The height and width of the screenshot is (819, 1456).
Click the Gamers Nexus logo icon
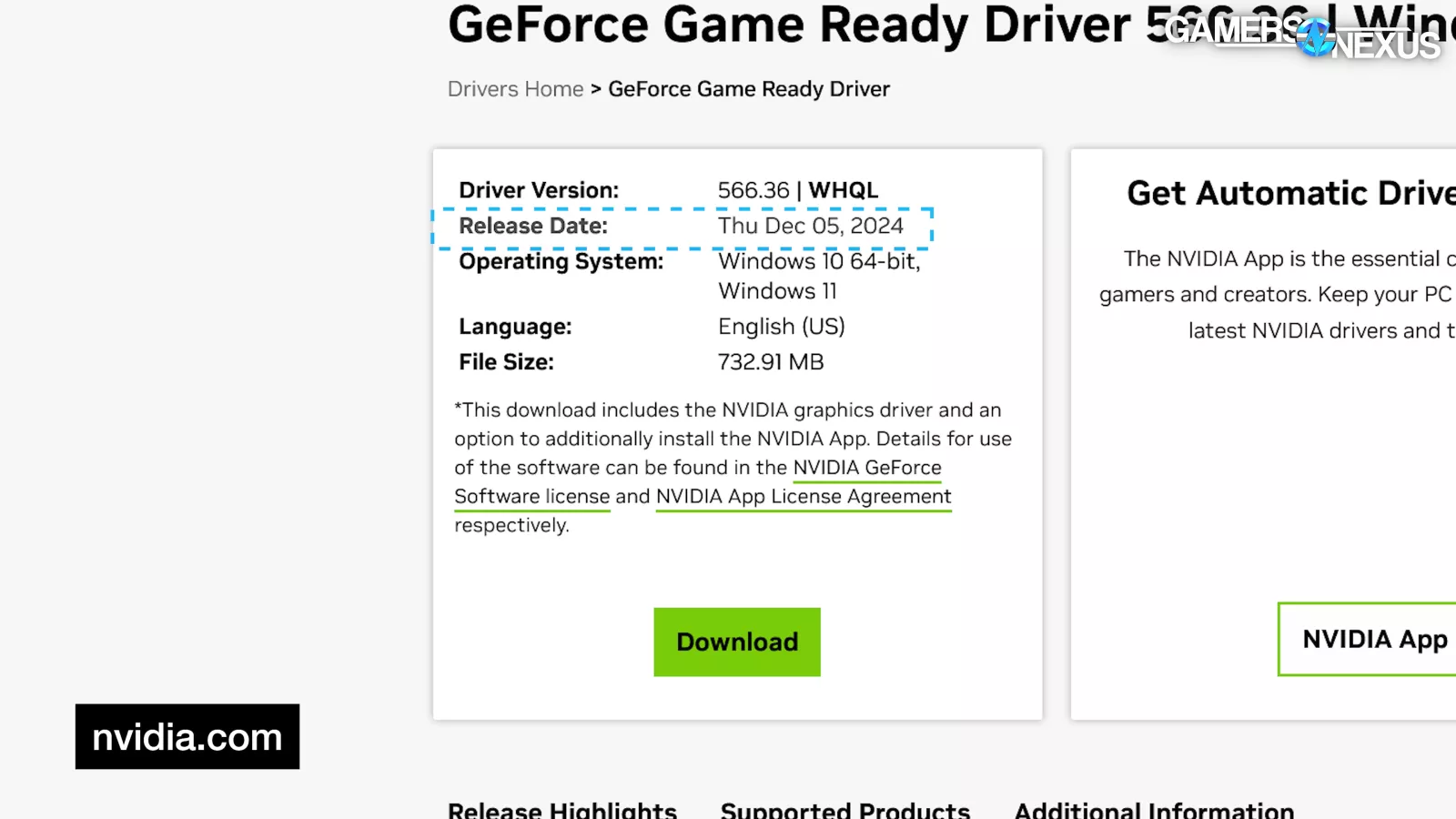pyautogui.click(x=1314, y=37)
